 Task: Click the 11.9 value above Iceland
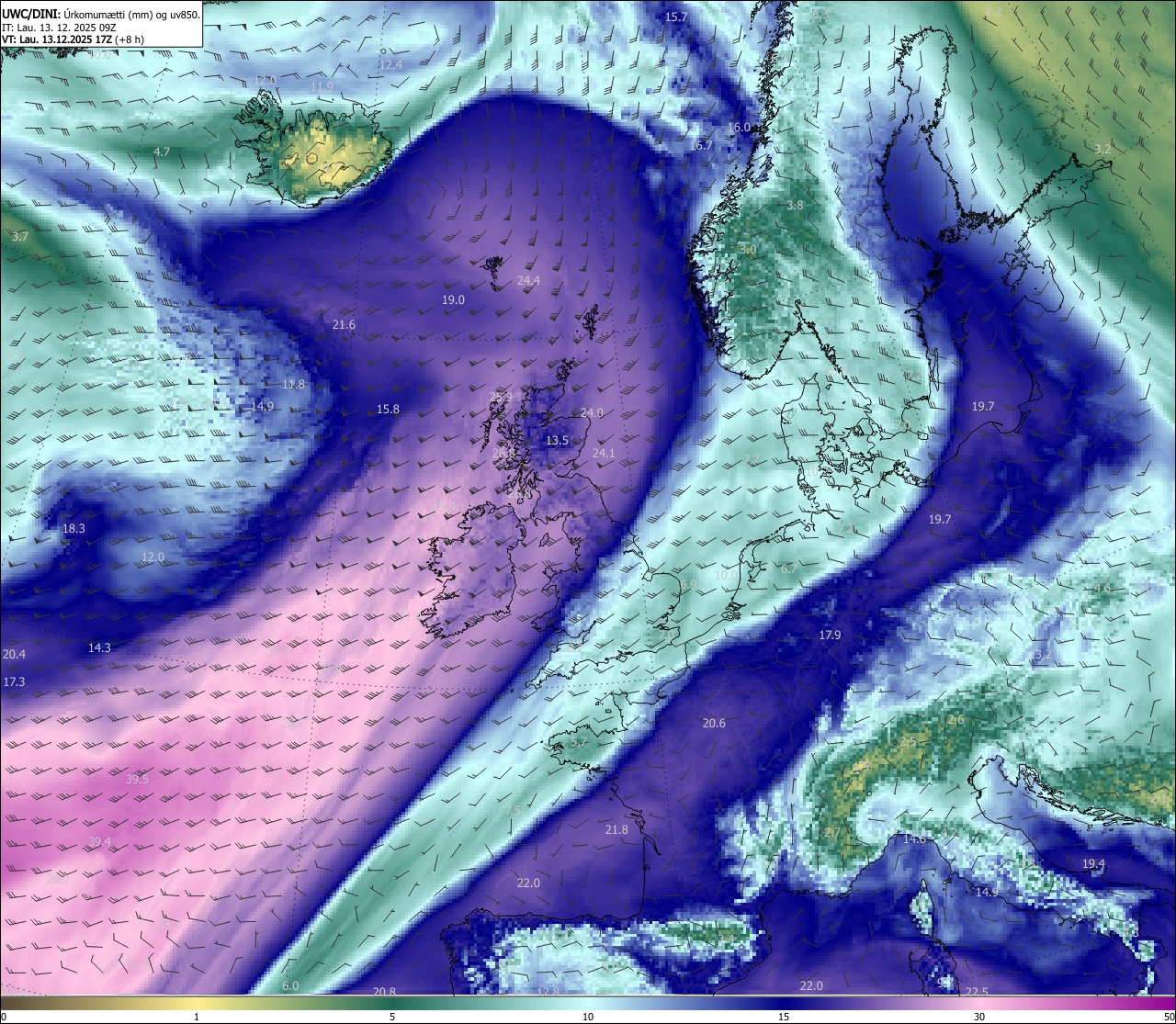click(322, 87)
